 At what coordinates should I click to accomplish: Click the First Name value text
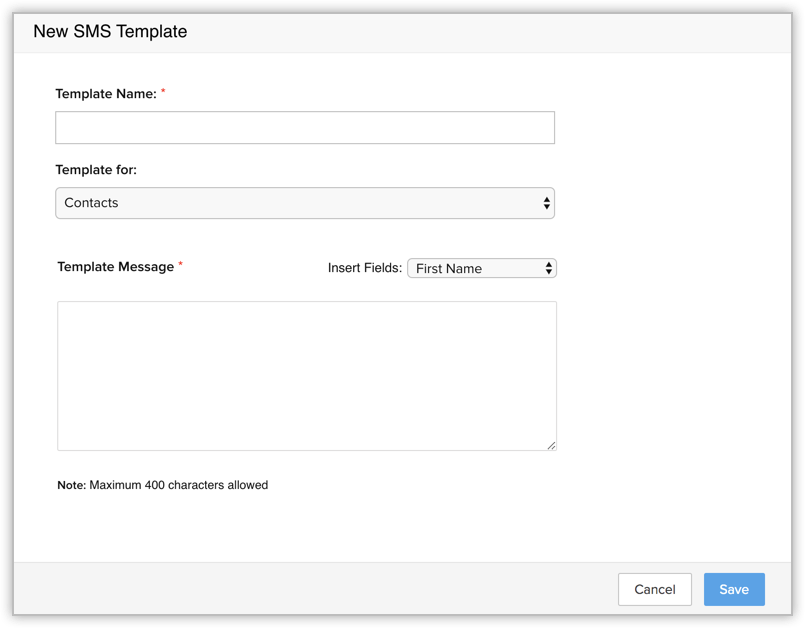pos(449,268)
